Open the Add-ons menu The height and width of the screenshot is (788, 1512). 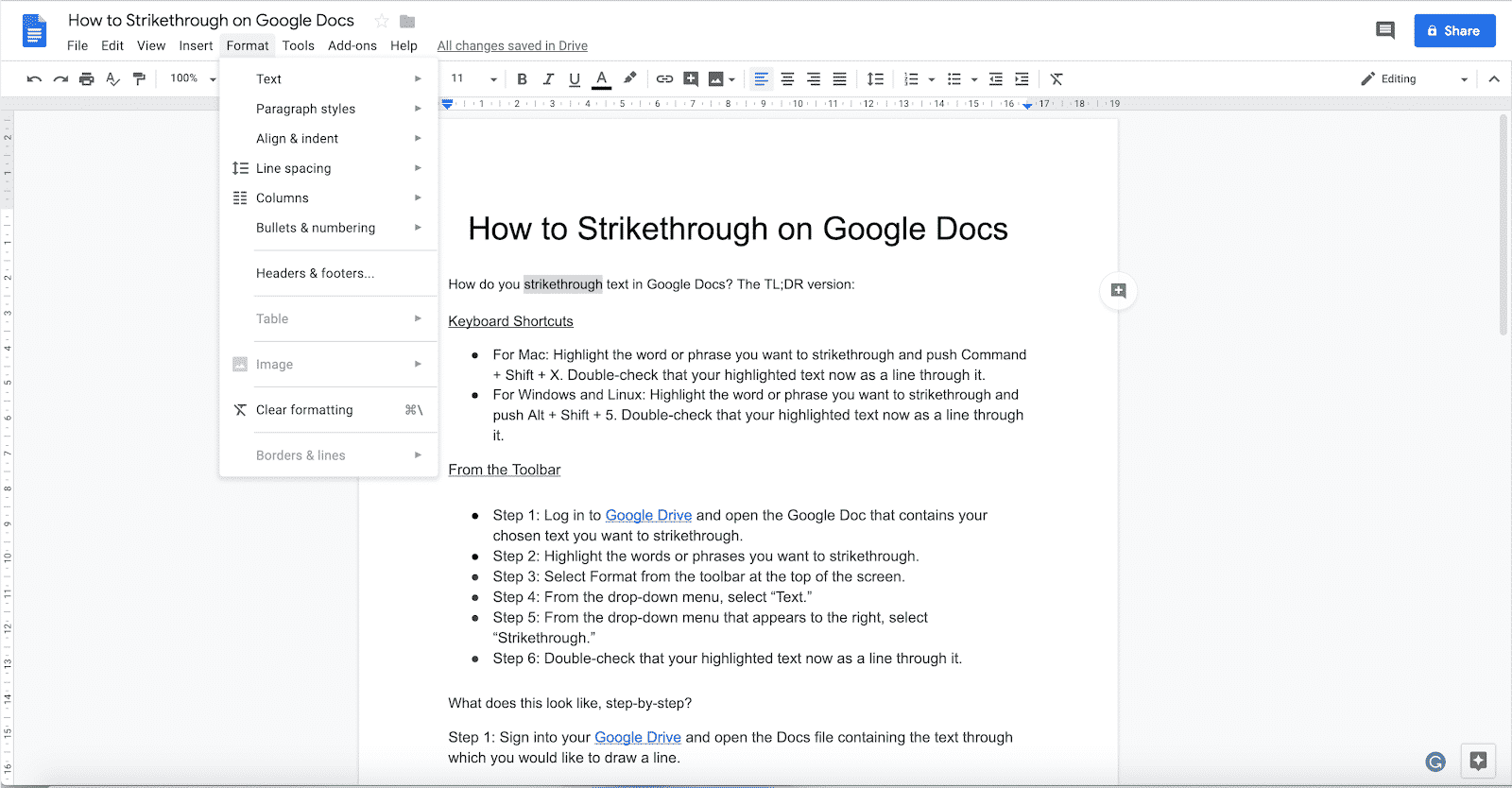(x=352, y=45)
